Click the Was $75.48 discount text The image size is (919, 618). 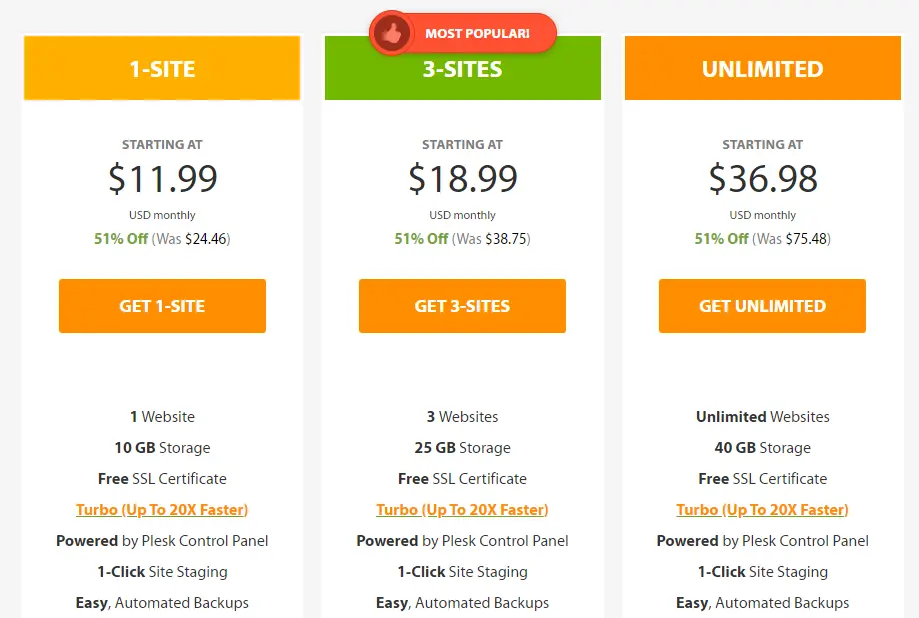click(791, 239)
